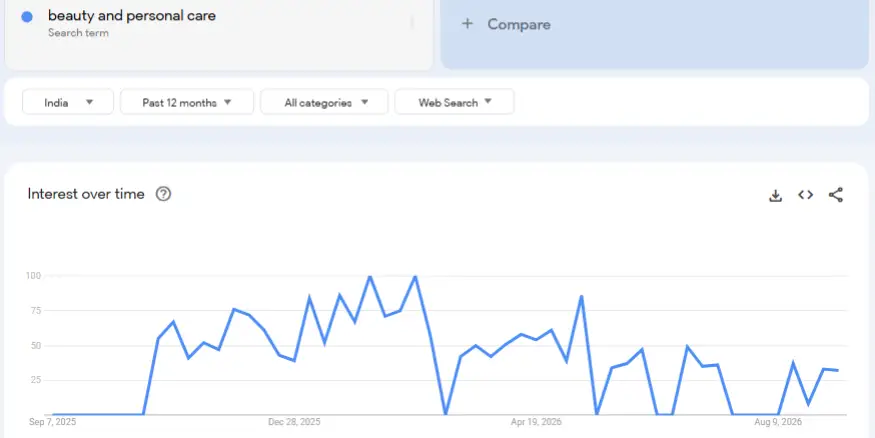Select the Aug 9, 2026 axis label
Viewport: 875px width, 438px height.
tap(778, 422)
